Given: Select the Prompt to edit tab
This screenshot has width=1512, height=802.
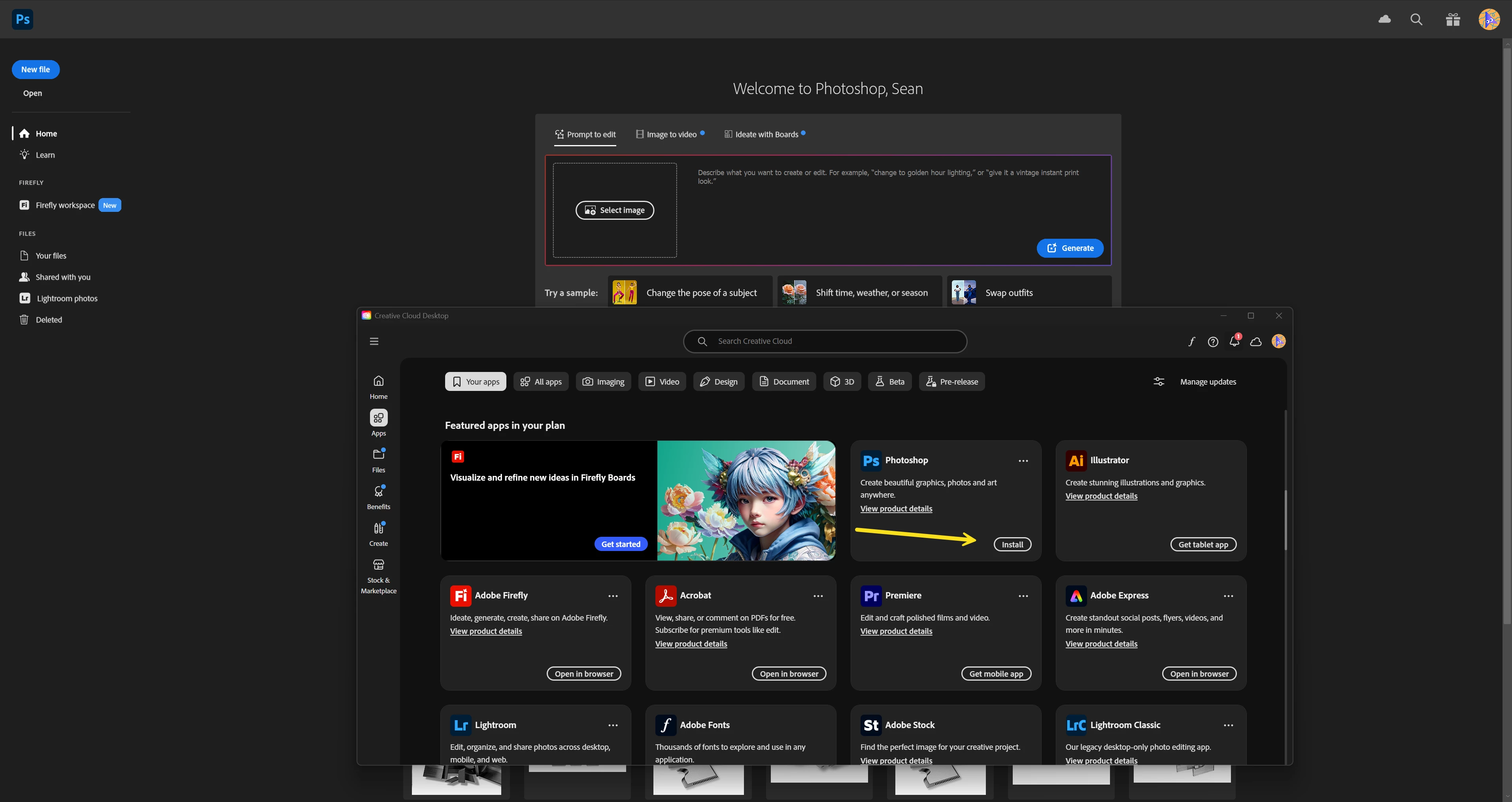Looking at the screenshot, I should (x=585, y=134).
